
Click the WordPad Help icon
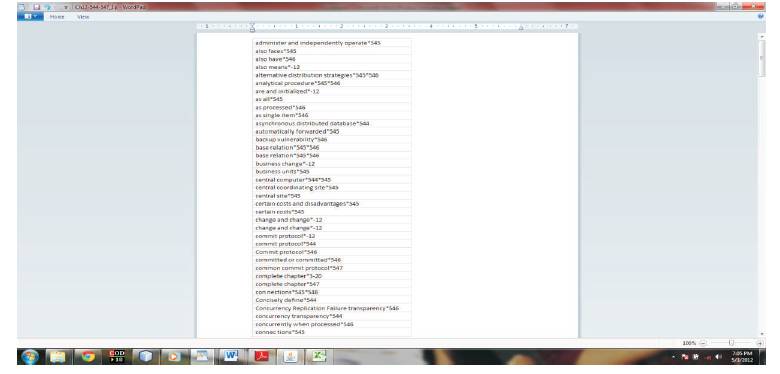click(760, 17)
